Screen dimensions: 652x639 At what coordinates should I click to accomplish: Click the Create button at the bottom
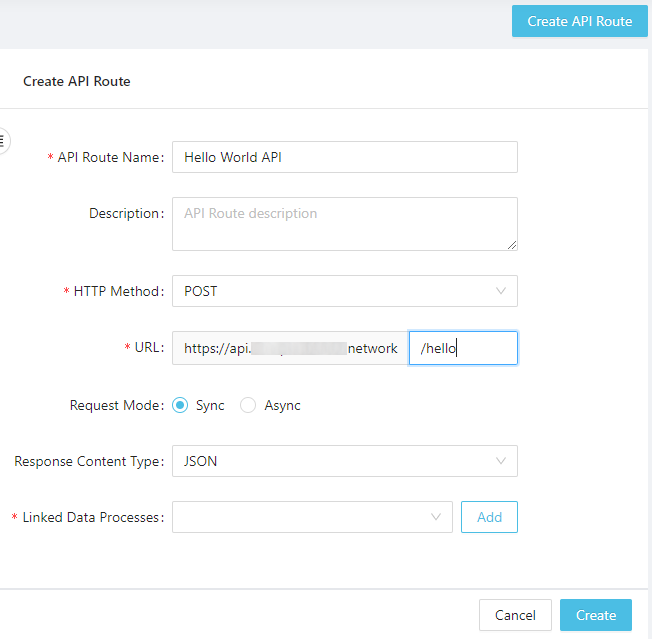click(x=596, y=615)
